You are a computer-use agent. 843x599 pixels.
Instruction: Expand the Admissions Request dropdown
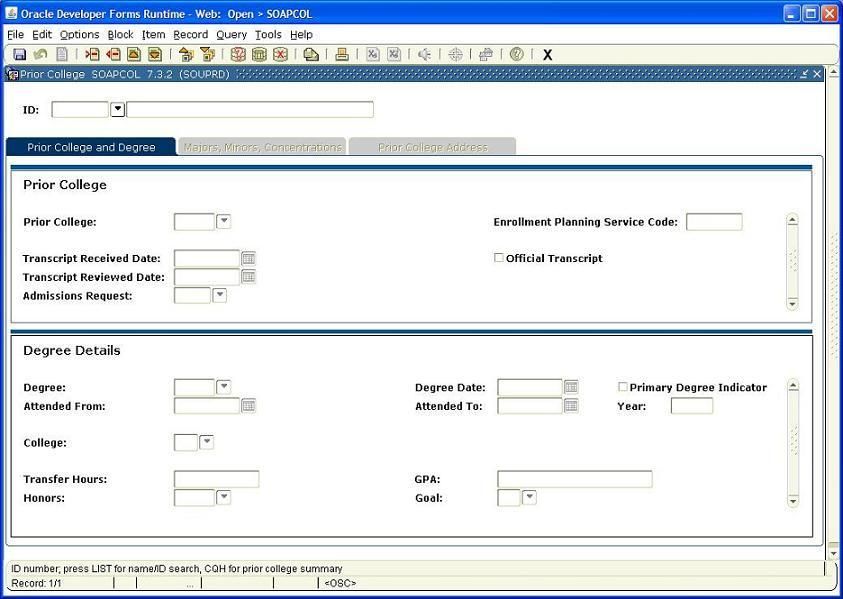click(219, 295)
